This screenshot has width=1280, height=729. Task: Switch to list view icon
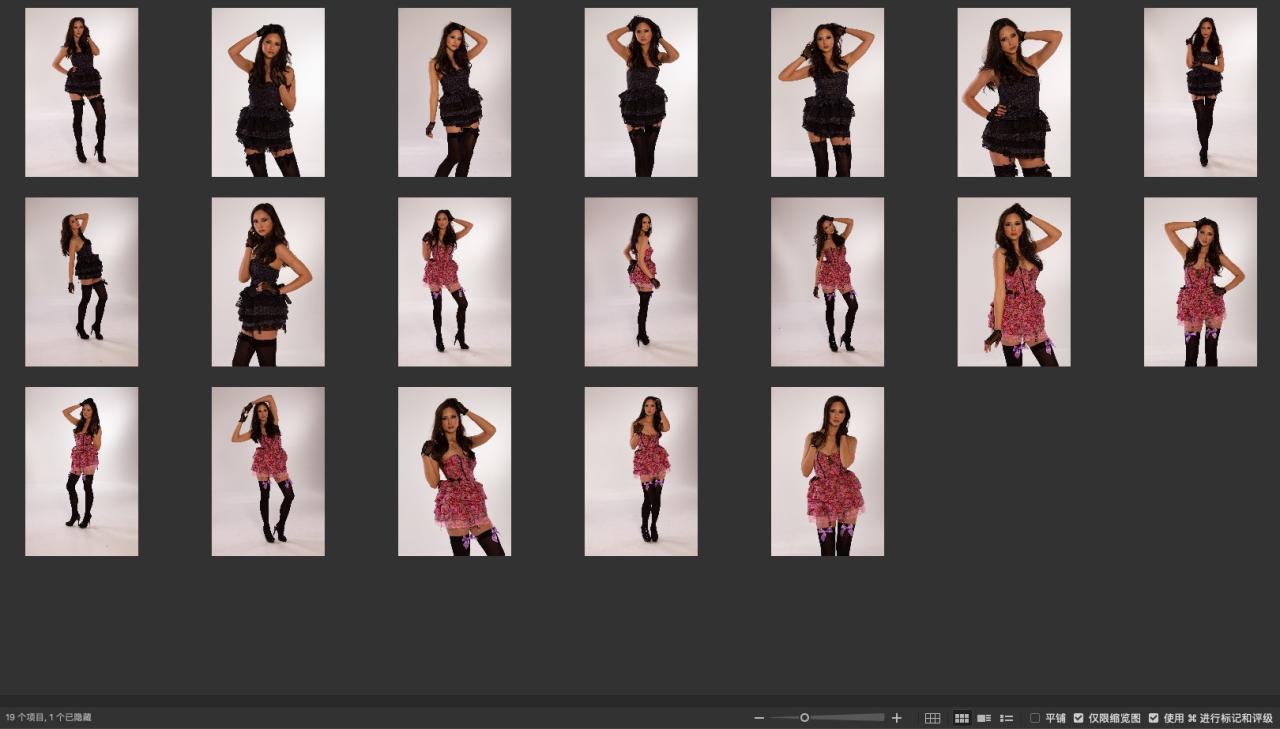[1007, 718]
